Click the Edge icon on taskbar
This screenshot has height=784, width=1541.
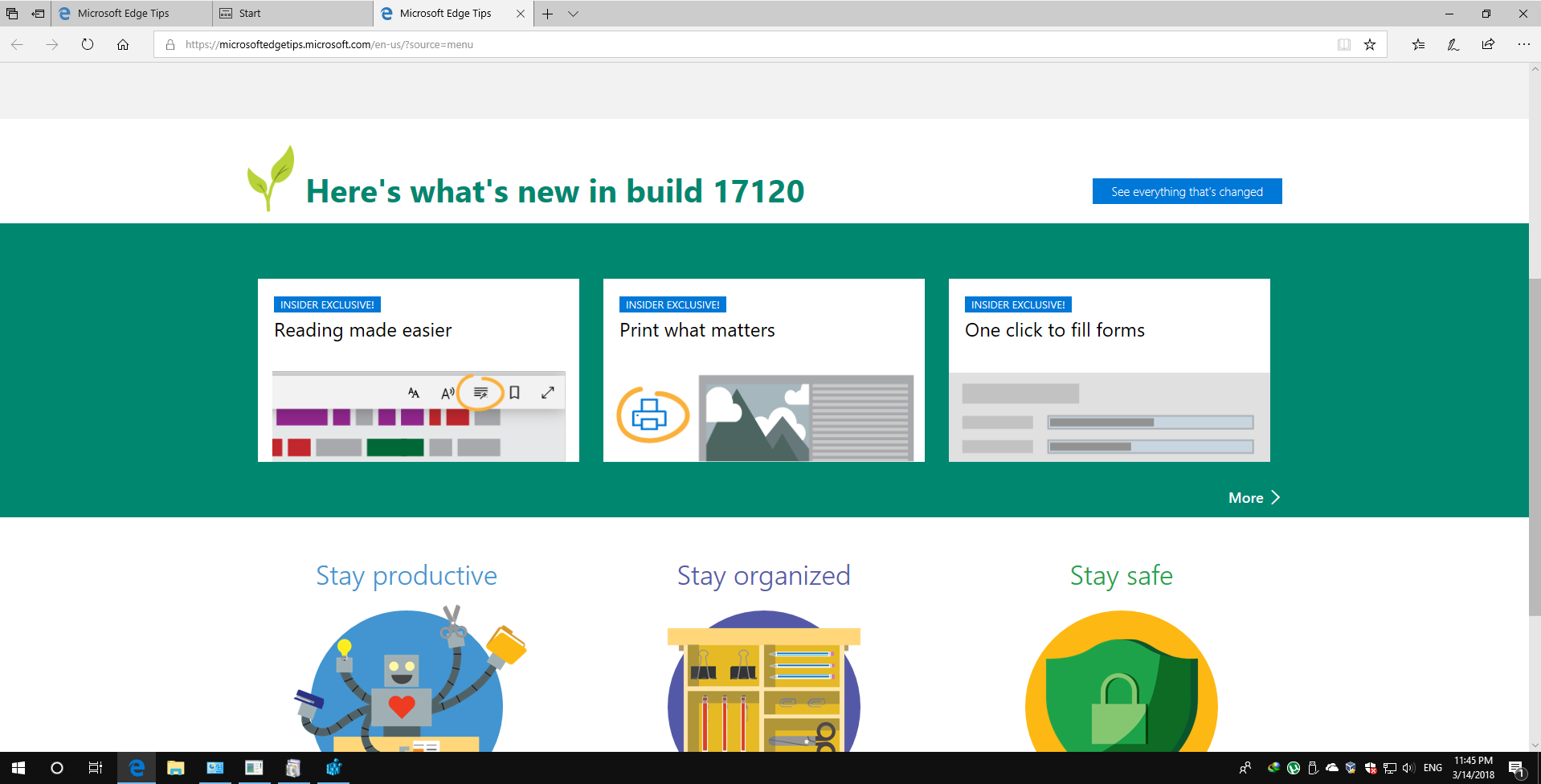point(137,768)
